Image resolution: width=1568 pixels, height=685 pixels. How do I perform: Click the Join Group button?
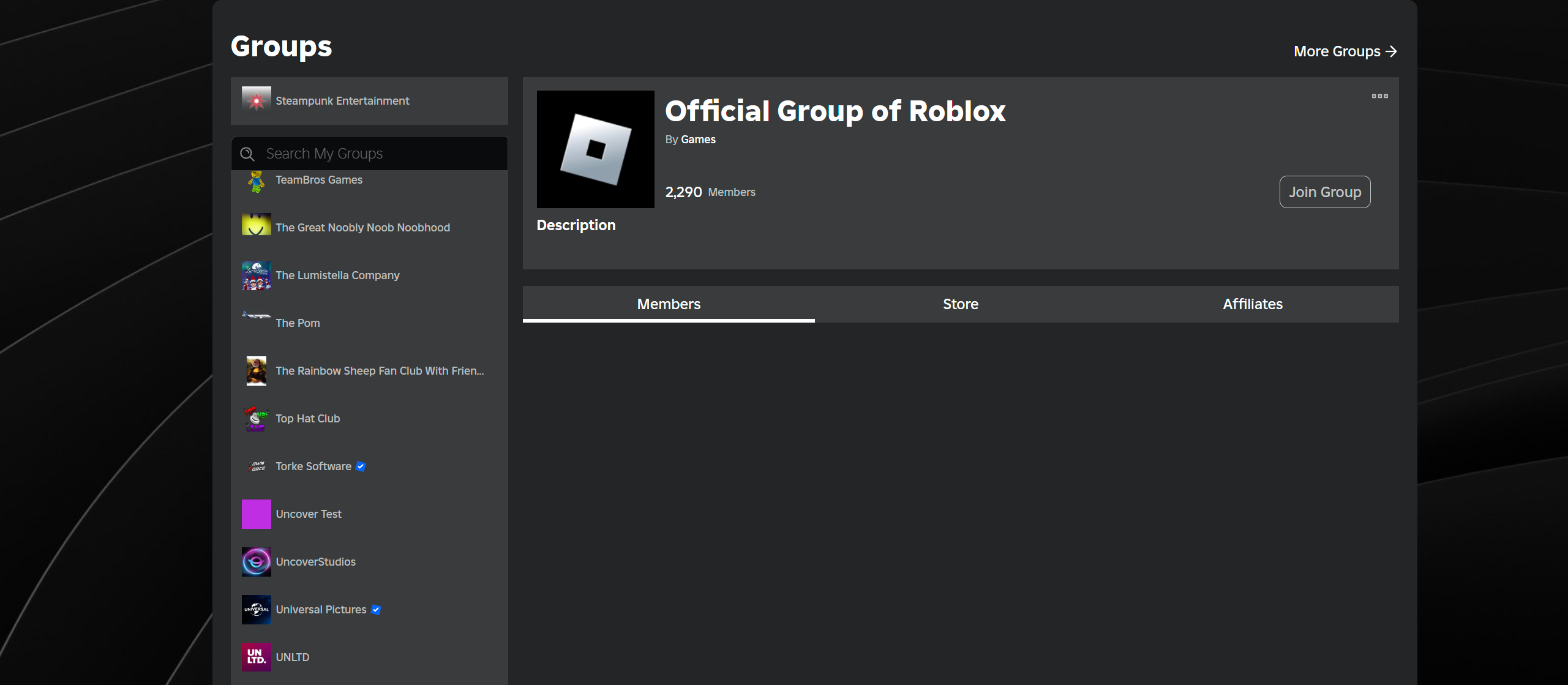point(1324,192)
